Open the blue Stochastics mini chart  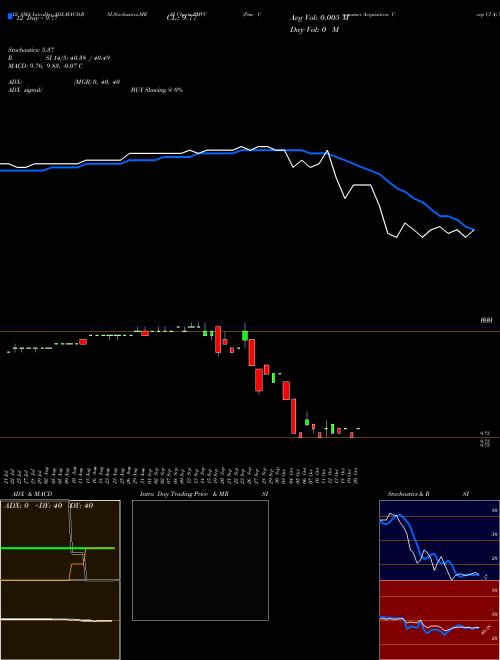click(x=439, y=540)
